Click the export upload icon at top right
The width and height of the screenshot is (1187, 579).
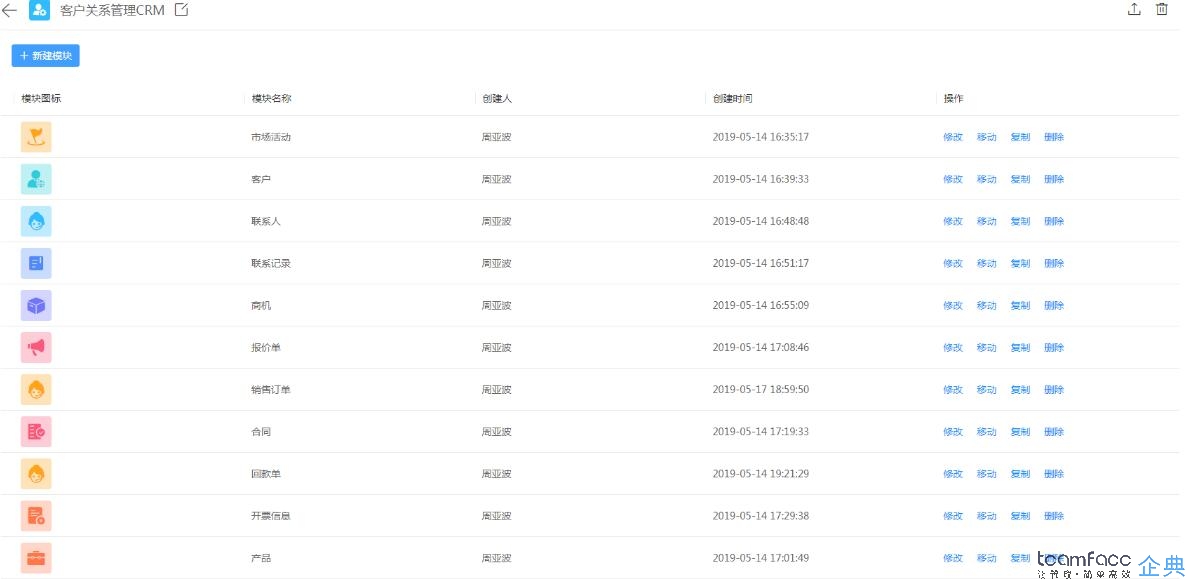pos(1134,9)
